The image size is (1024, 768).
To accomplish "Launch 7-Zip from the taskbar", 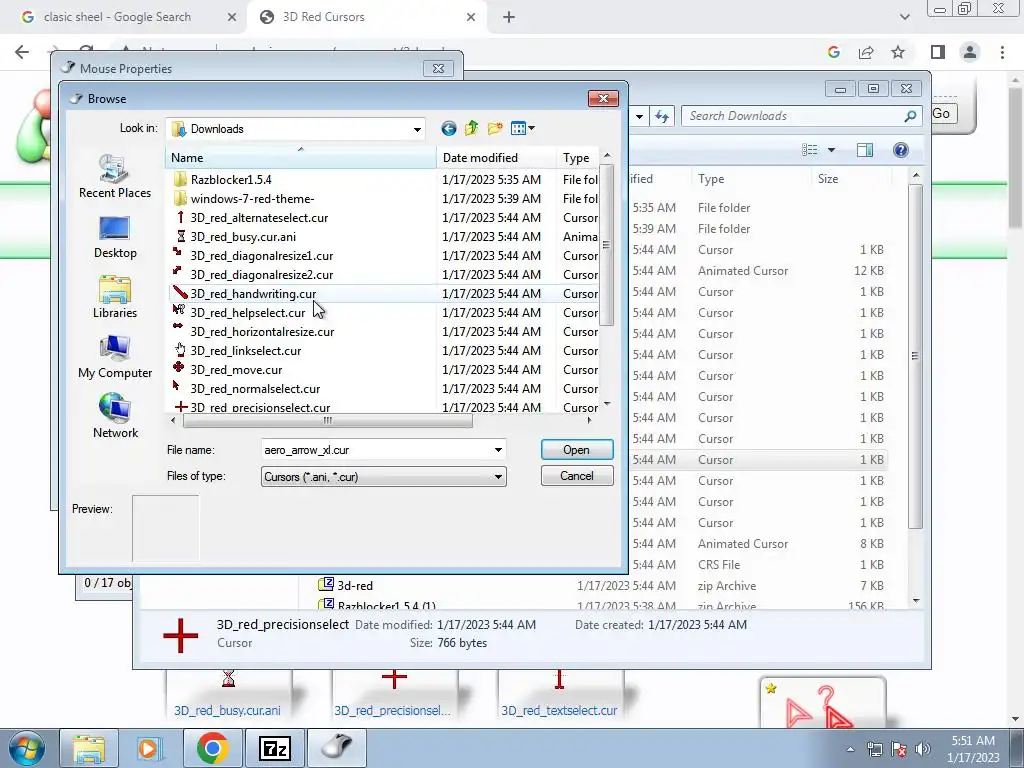I will 274,748.
